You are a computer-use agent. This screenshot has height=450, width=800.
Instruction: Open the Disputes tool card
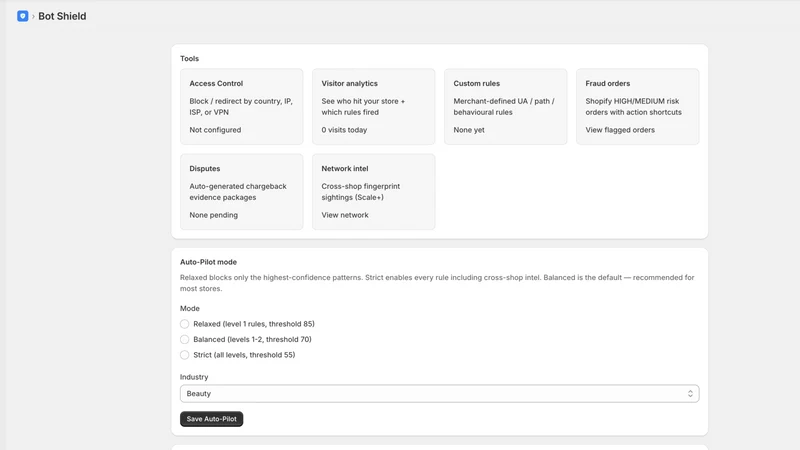click(241, 192)
